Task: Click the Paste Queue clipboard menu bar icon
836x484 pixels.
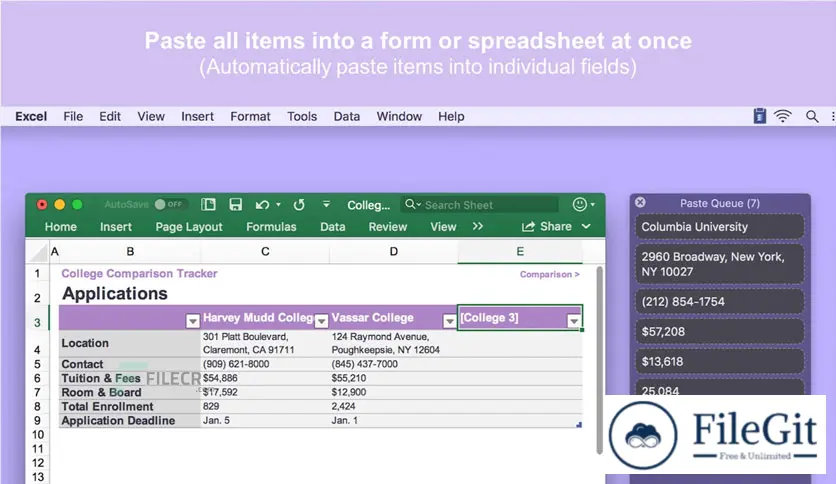Action: (x=760, y=116)
